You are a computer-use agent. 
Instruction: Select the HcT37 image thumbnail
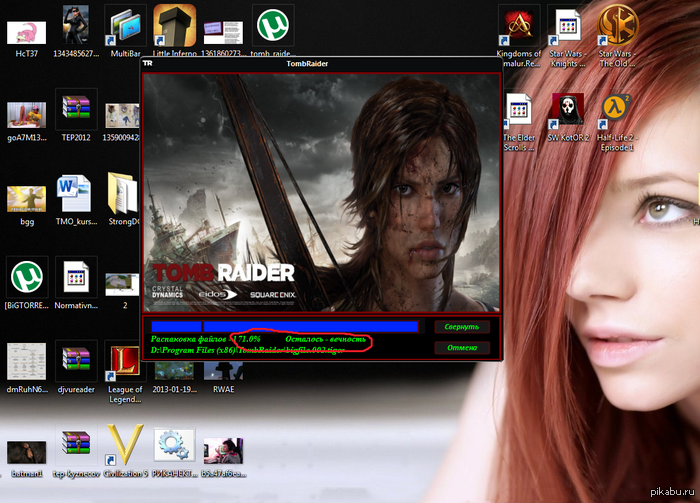pos(27,30)
